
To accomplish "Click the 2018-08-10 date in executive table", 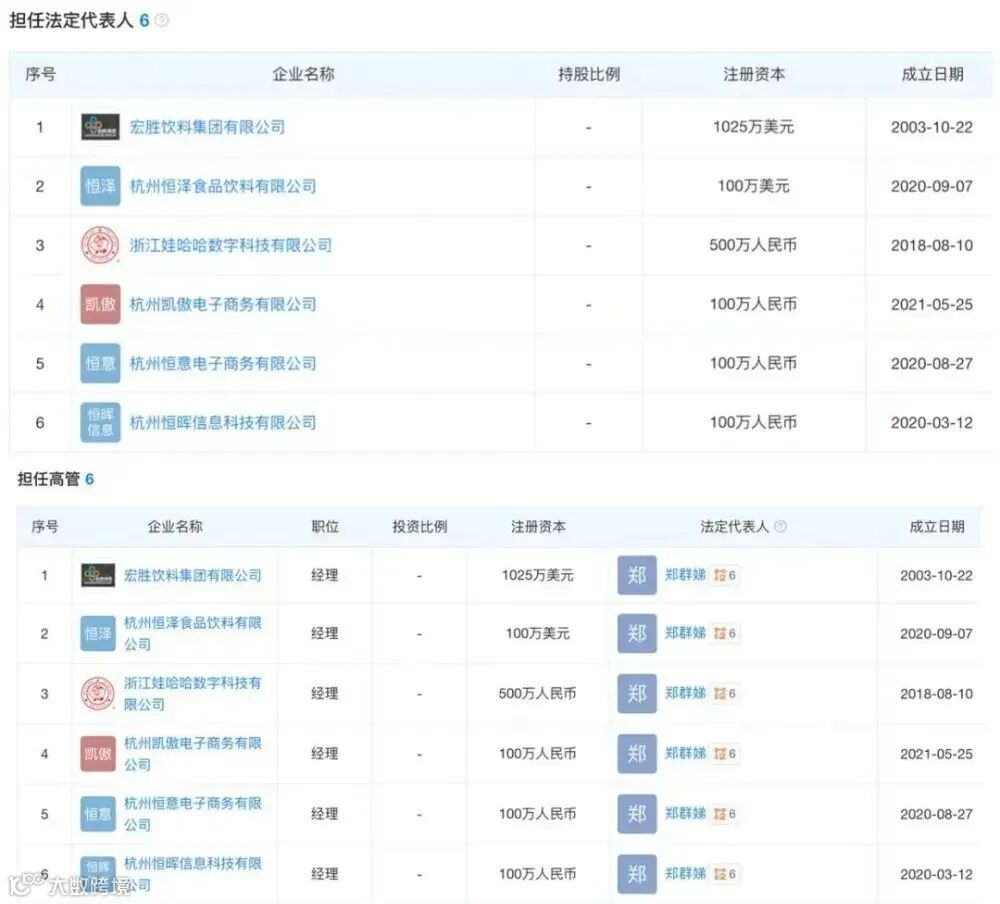I will point(936,693).
